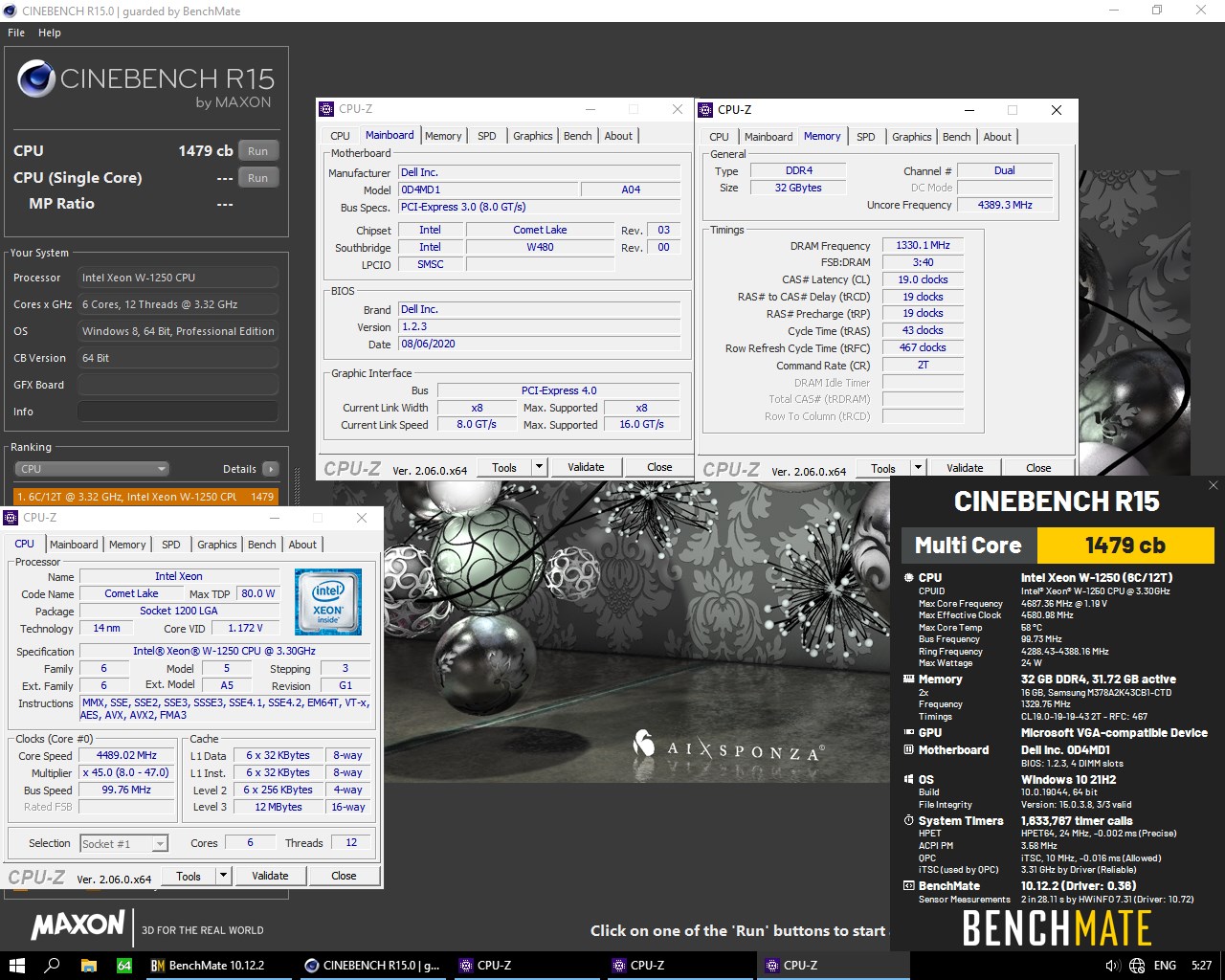The height and width of the screenshot is (980, 1225).
Task: Open CPU tab in Memory CPU-Z window
Action: pos(719,137)
